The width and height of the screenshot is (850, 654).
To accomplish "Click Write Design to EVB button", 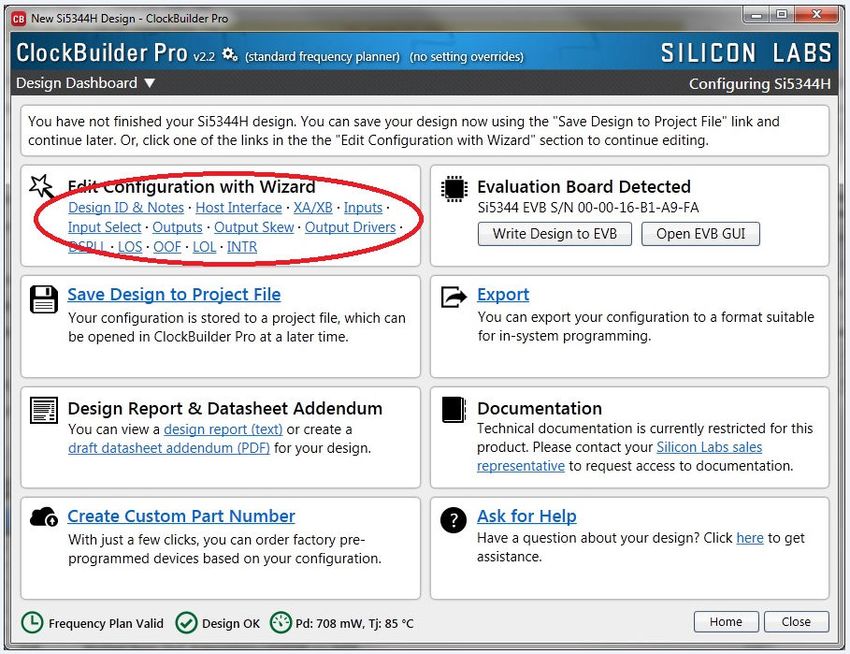I will 555,234.
